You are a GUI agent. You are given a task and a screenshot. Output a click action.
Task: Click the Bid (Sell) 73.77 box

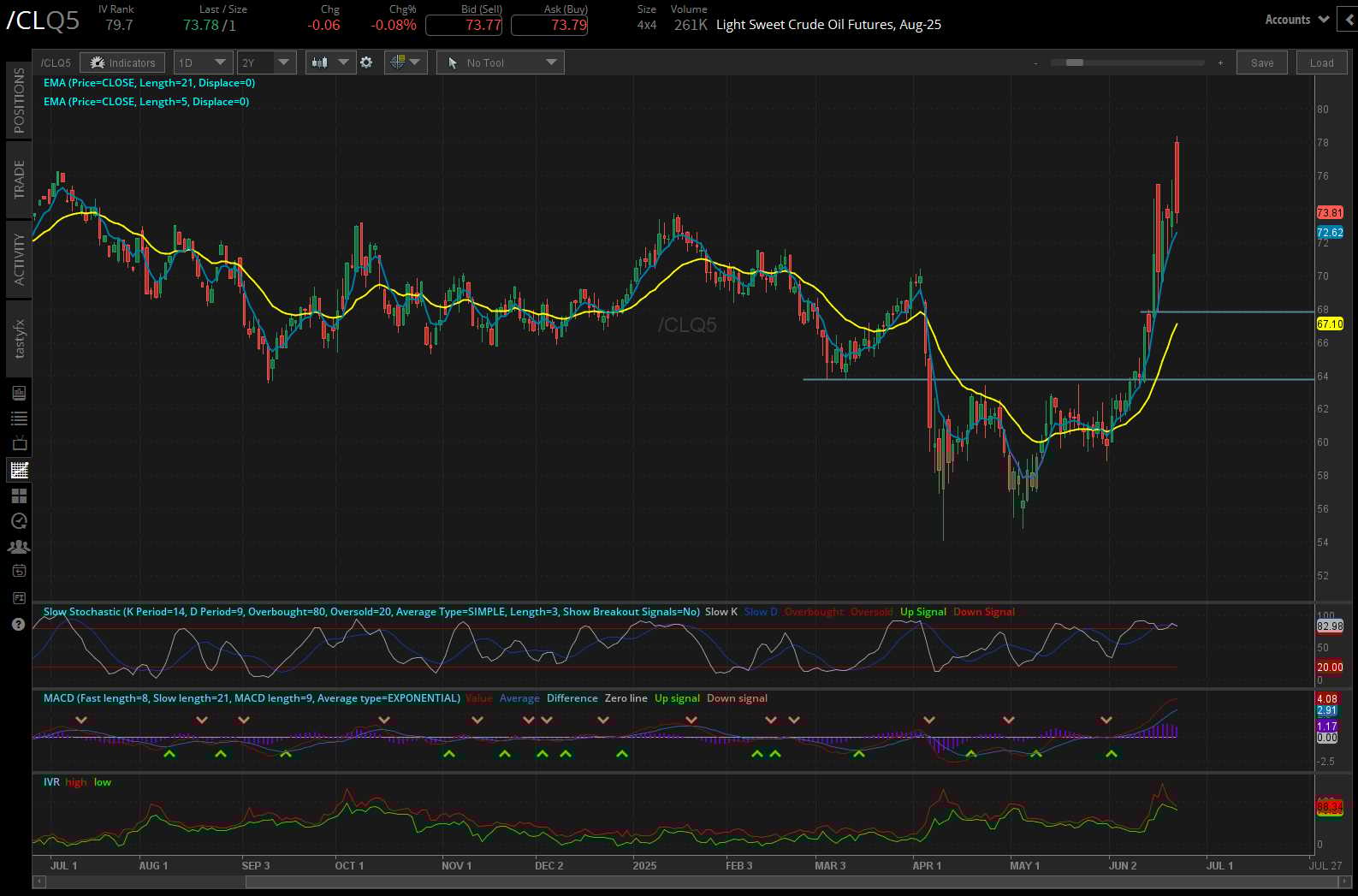coord(464,25)
